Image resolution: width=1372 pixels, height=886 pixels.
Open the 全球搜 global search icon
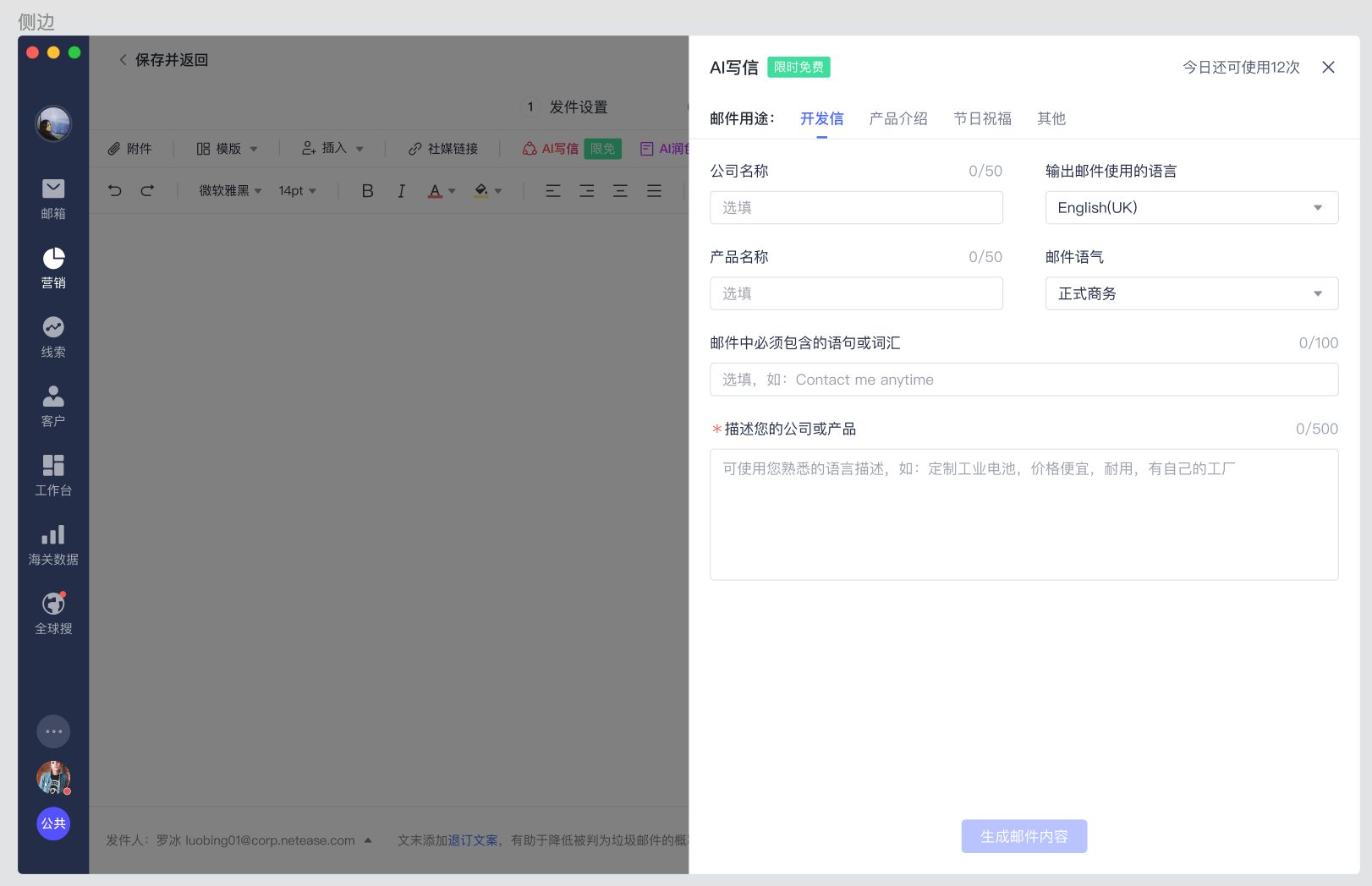pyautogui.click(x=53, y=614)
